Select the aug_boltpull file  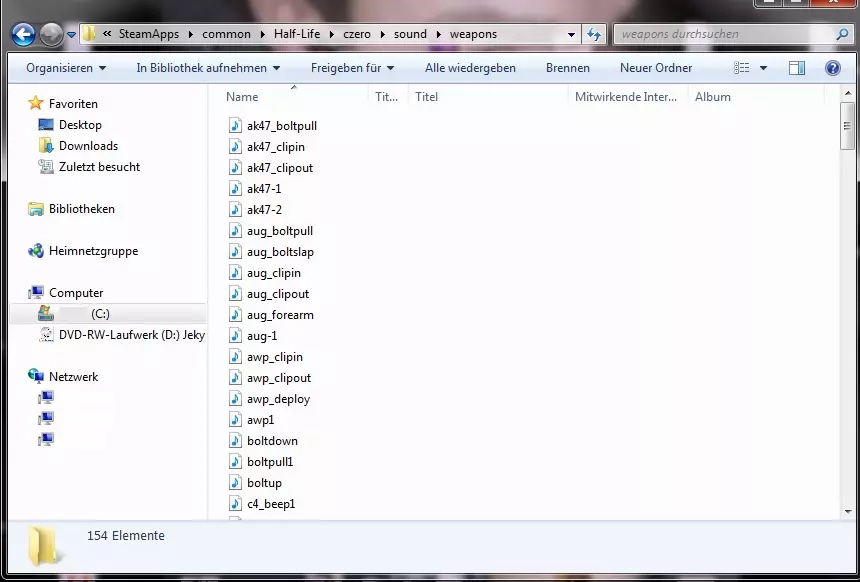[280, 231]
